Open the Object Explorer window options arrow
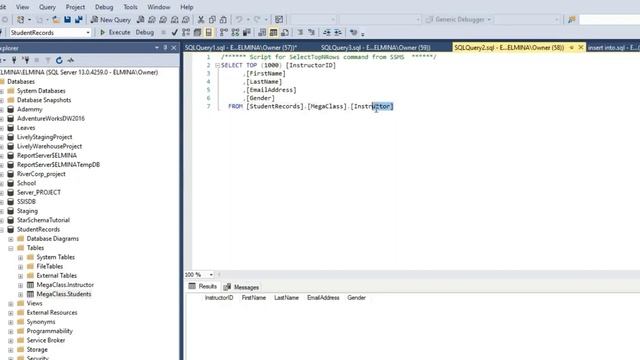Viewport: 640px width, 360px height. pos(157,48)
